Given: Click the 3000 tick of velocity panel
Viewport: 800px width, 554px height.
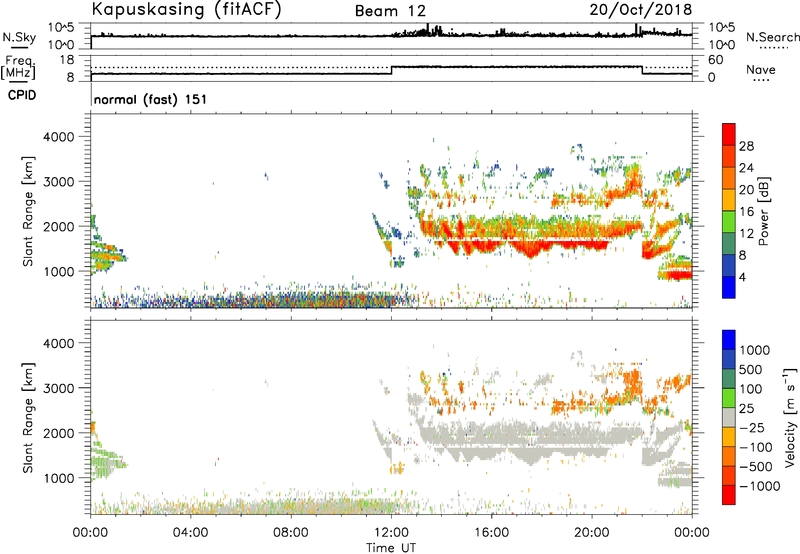Looking at the screenshot, I should (58, 388).
